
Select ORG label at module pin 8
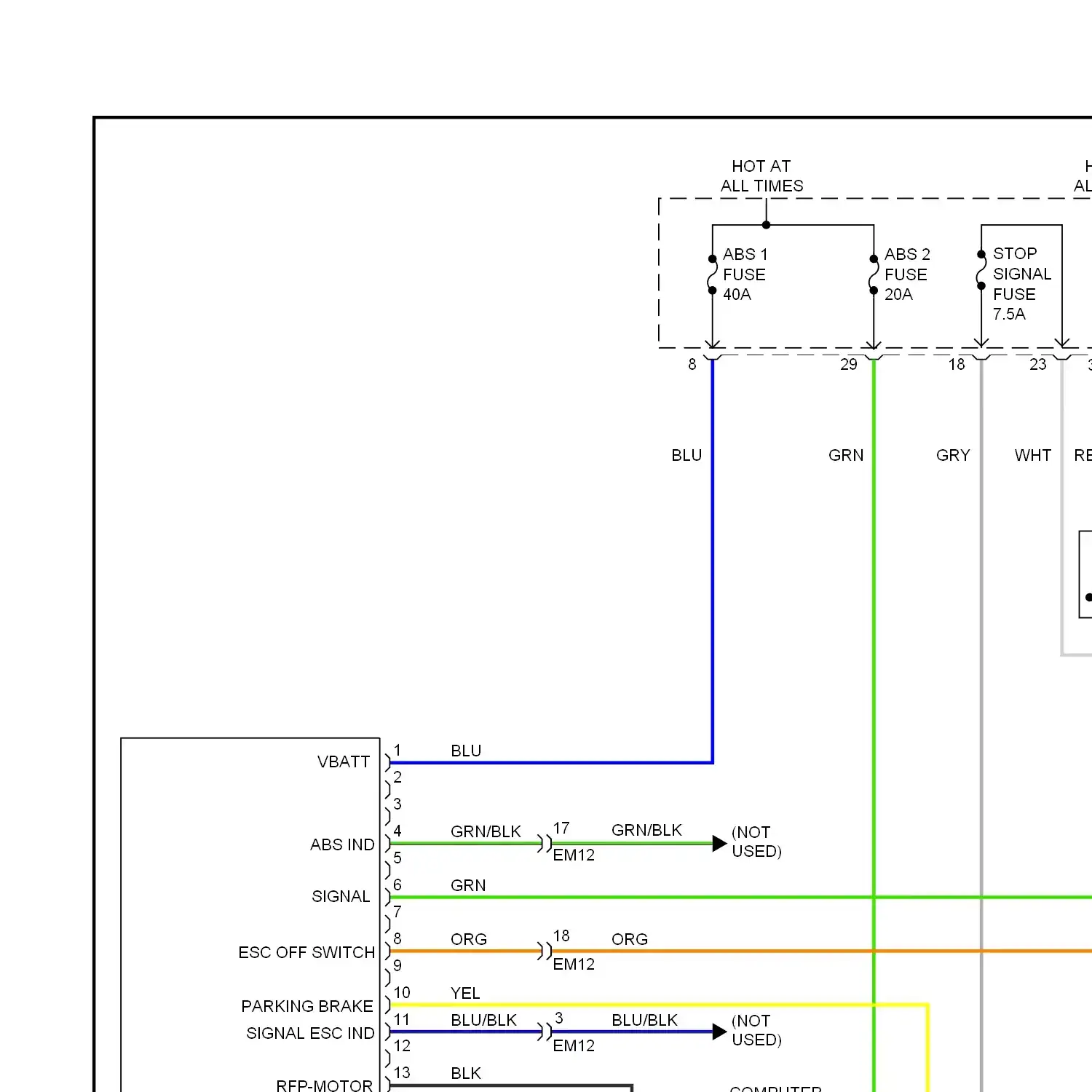pyautogui.click(x=469, y=940)
